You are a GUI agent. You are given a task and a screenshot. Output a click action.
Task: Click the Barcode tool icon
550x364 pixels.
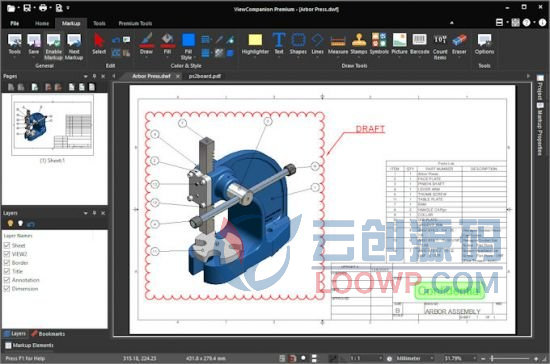[420, 44]
